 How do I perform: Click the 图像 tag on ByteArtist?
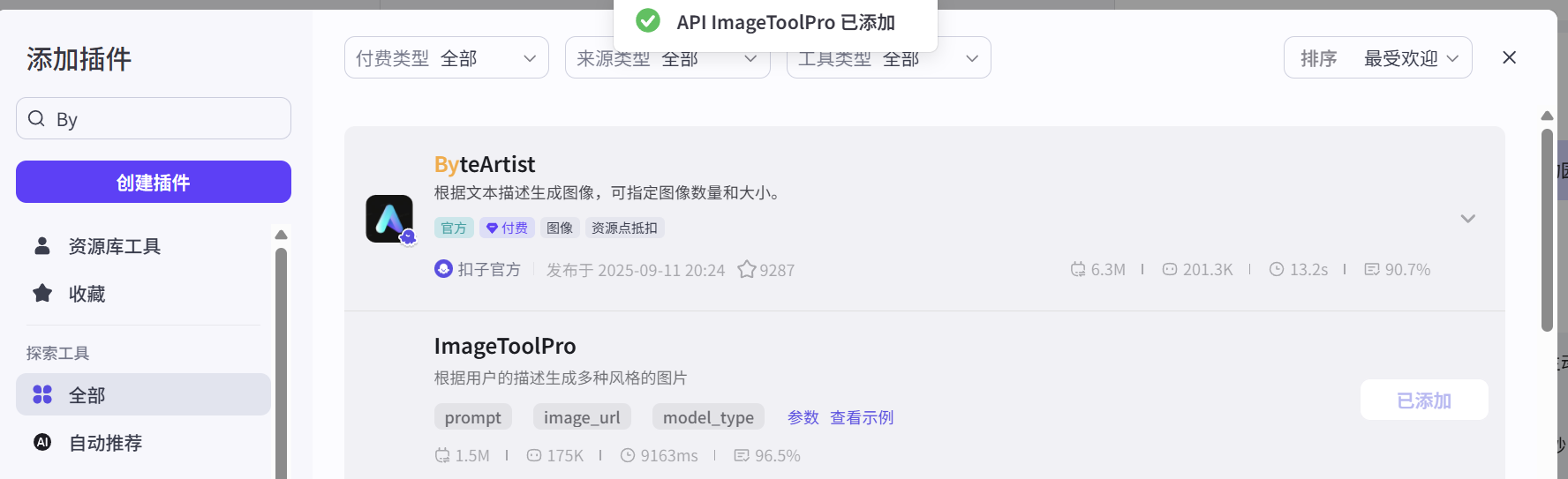(560, 228)
